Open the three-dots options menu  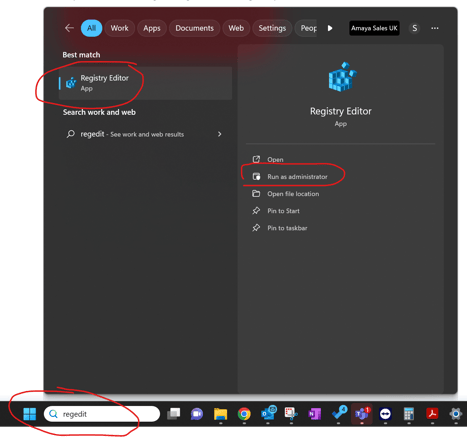pos(435,28)
